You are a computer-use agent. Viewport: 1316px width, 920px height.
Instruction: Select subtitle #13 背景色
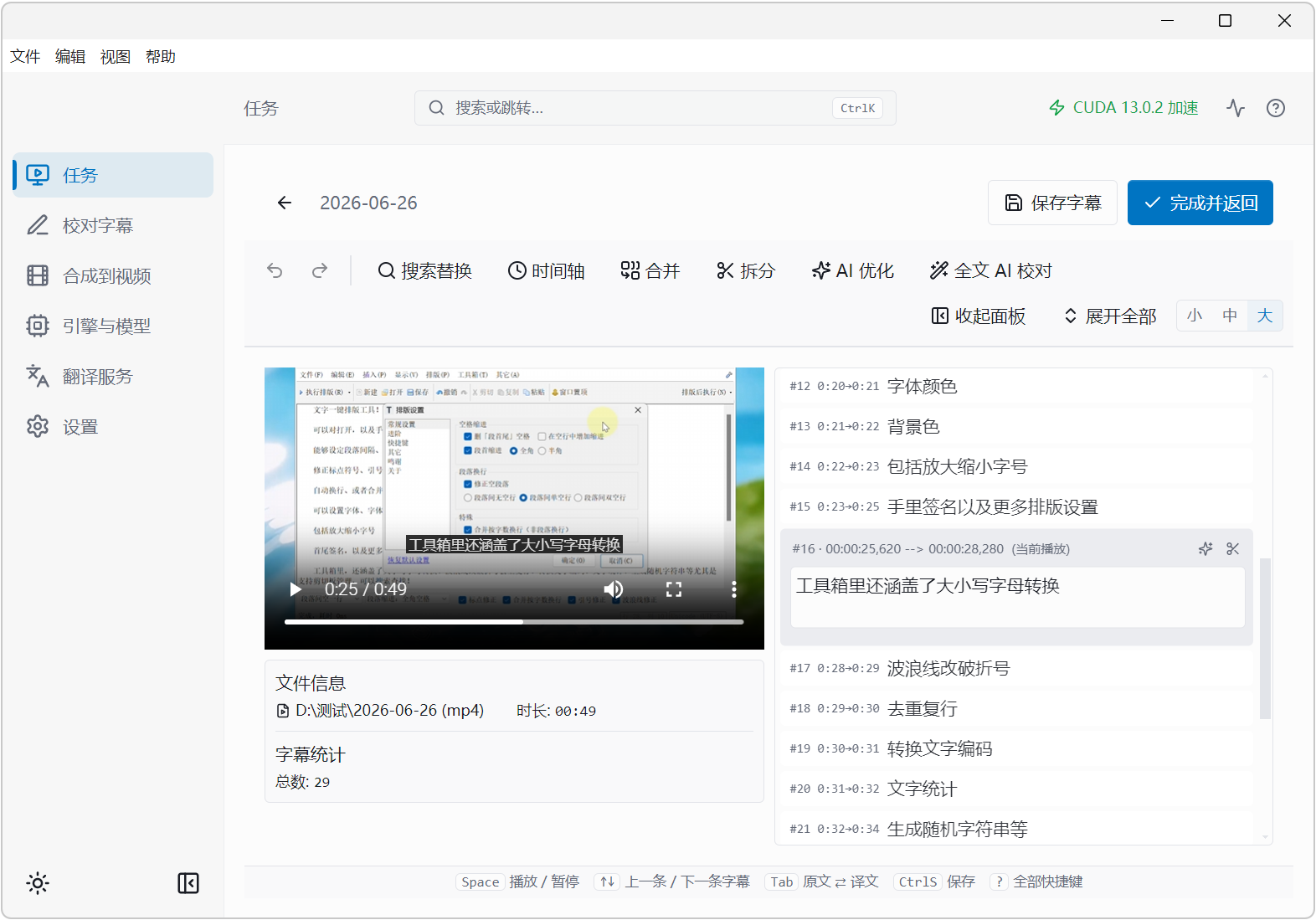(1017, 426)
